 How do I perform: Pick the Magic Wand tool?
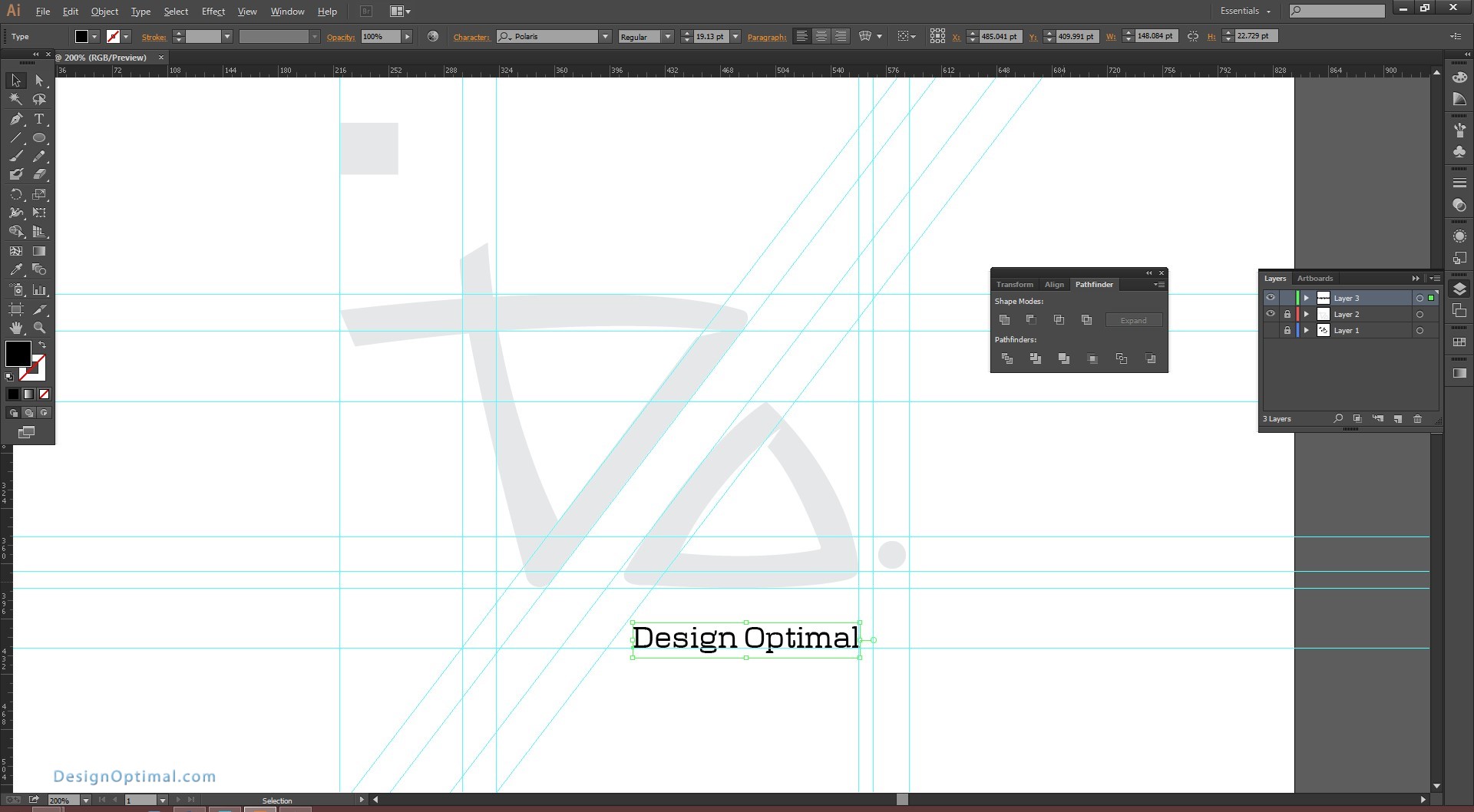point(15,100)
